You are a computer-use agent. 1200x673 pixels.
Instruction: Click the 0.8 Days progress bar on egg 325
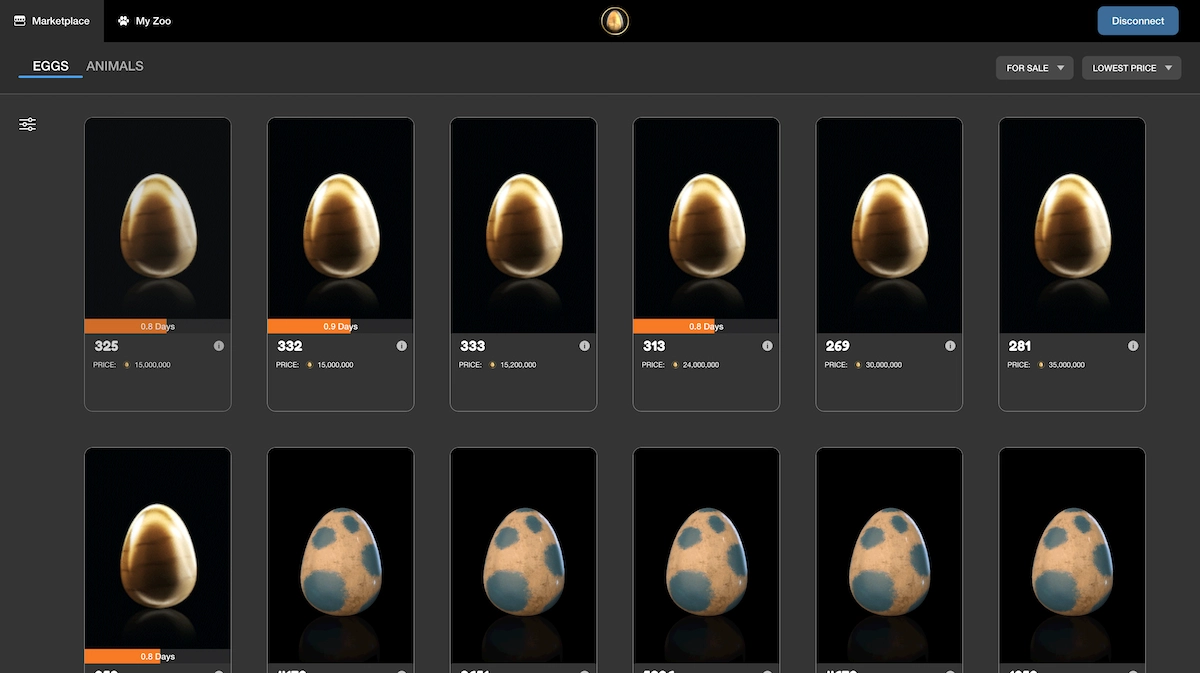tap(158, 326)
